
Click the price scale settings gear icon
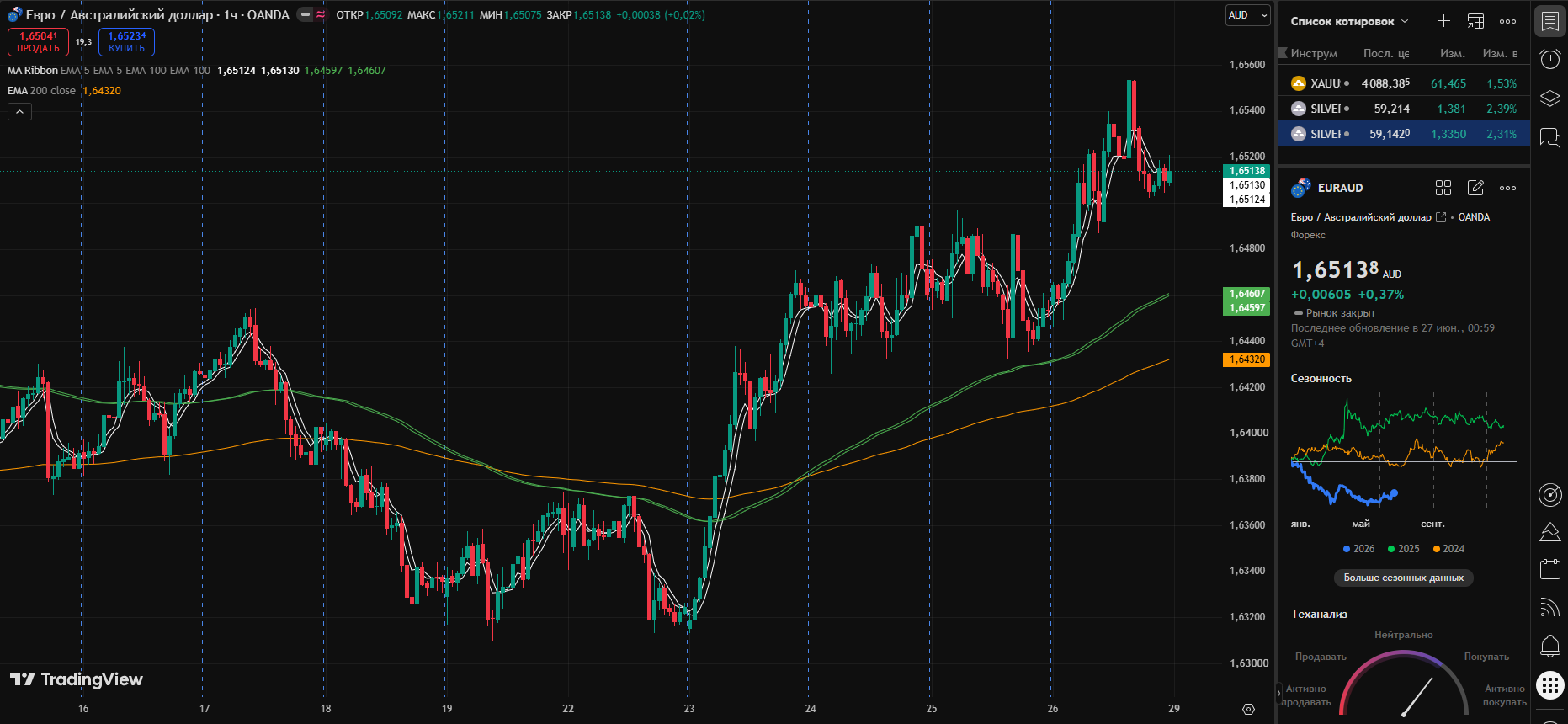tap(1248, 709)
